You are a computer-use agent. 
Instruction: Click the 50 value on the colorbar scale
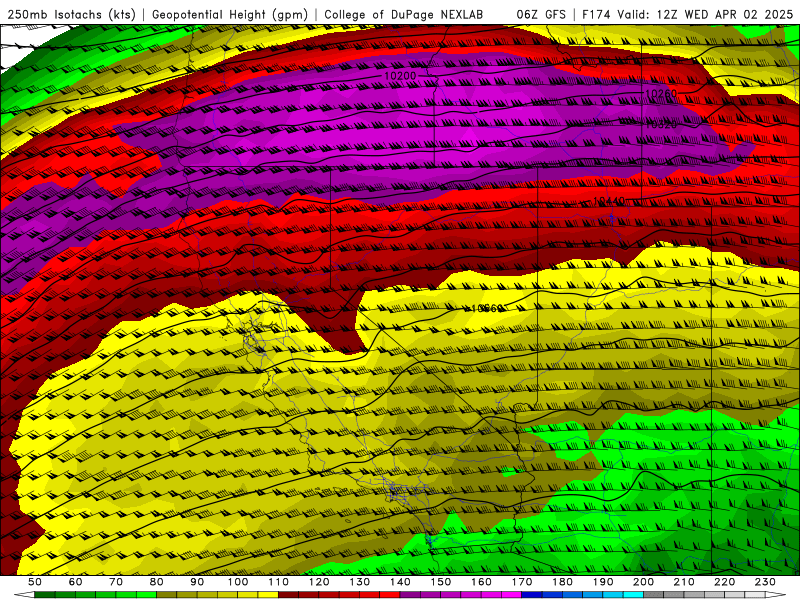tap(35, 582)
